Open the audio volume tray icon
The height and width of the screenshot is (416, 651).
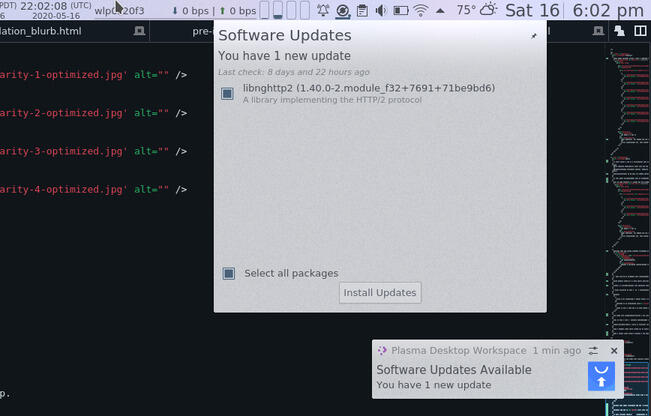click(381, 10)
